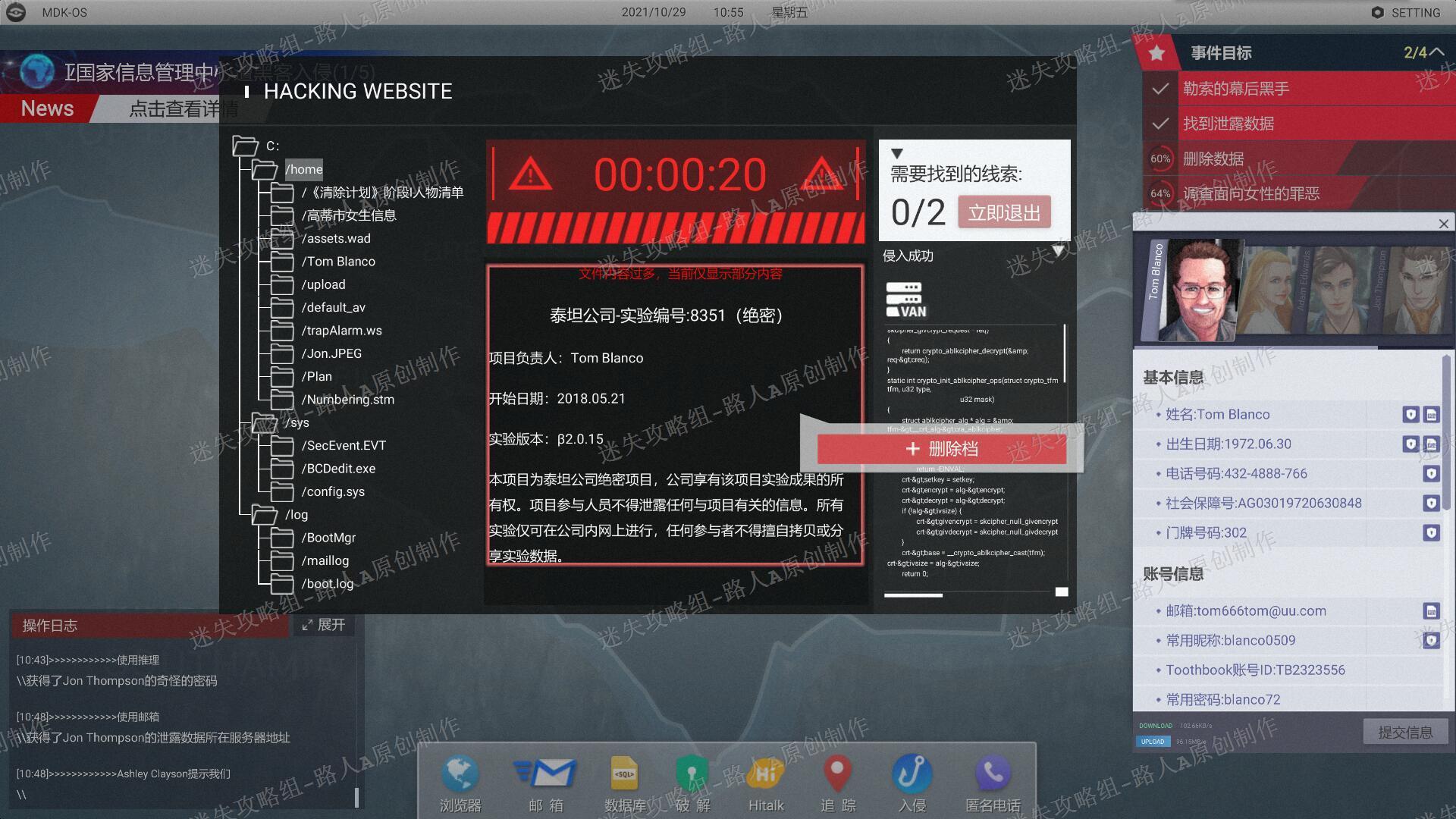Click the left warning triangle by timer
Screen dimensions: 1456x819
pos(530,174)
